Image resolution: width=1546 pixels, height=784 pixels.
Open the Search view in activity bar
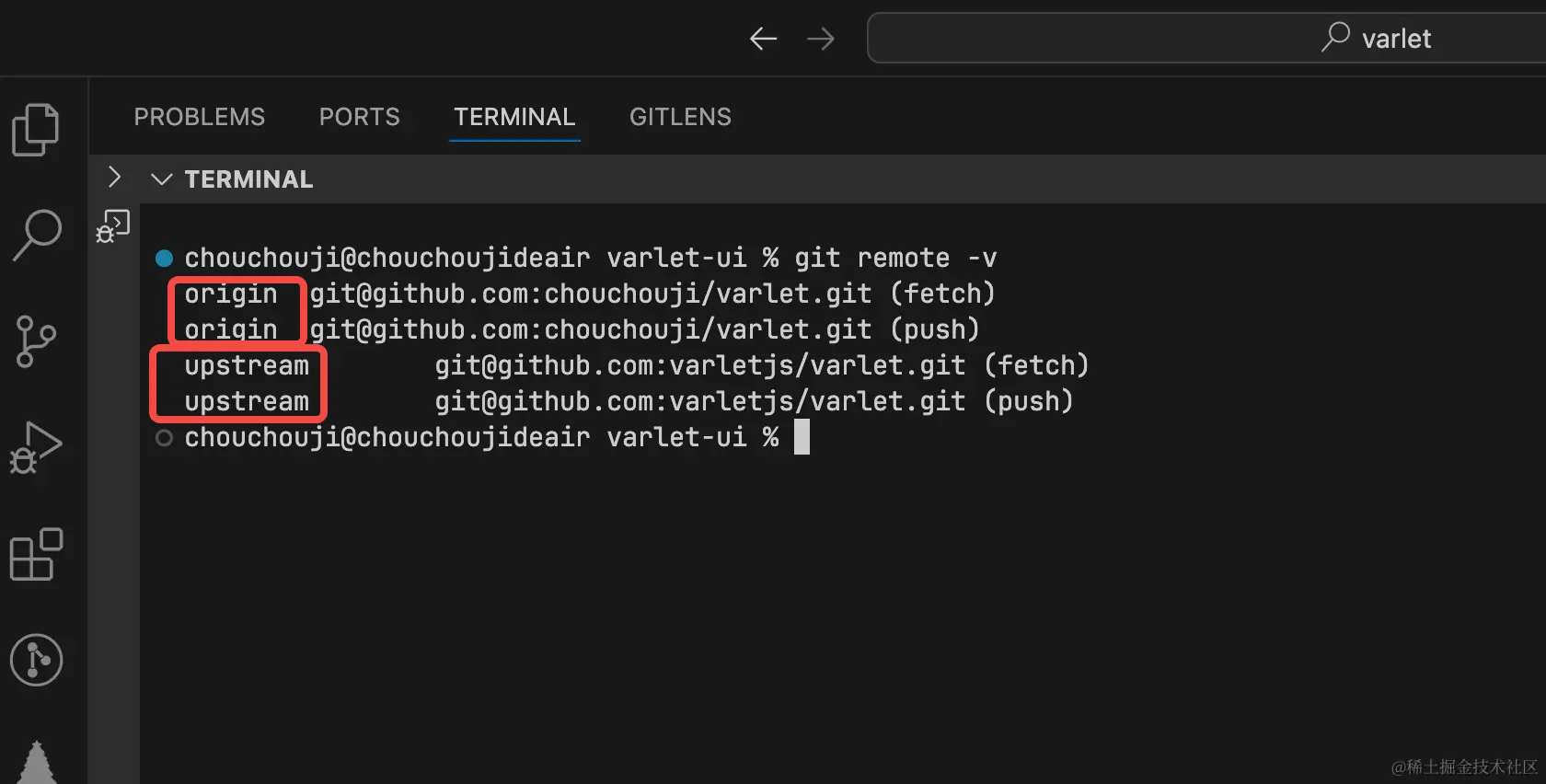[37, 235]
